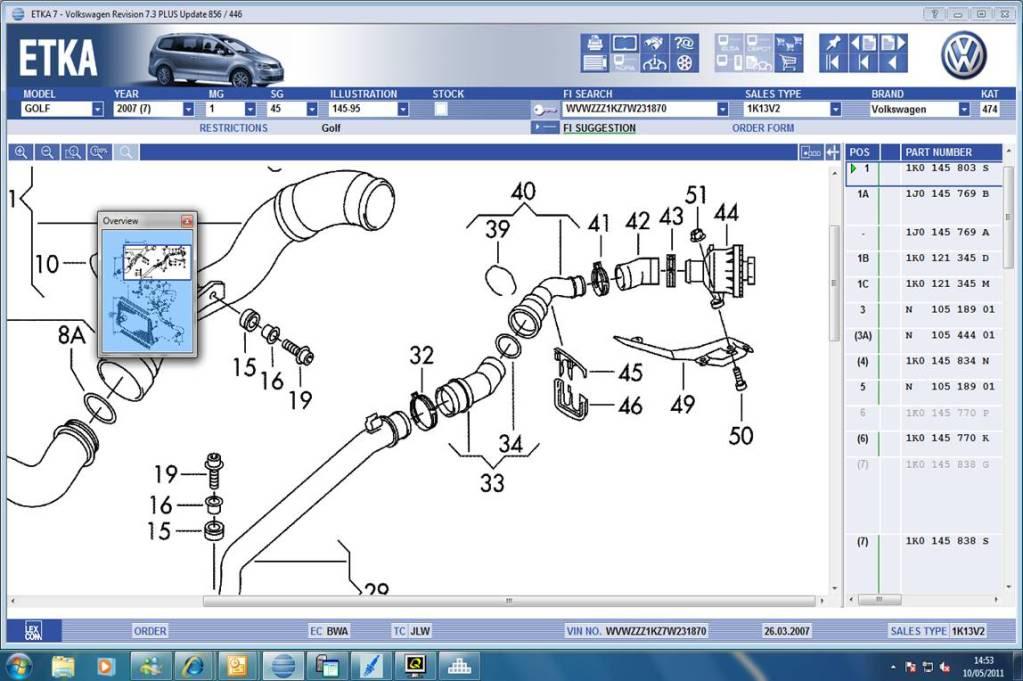Click the double-bar skip-to-first arrow

coord(833,63)
